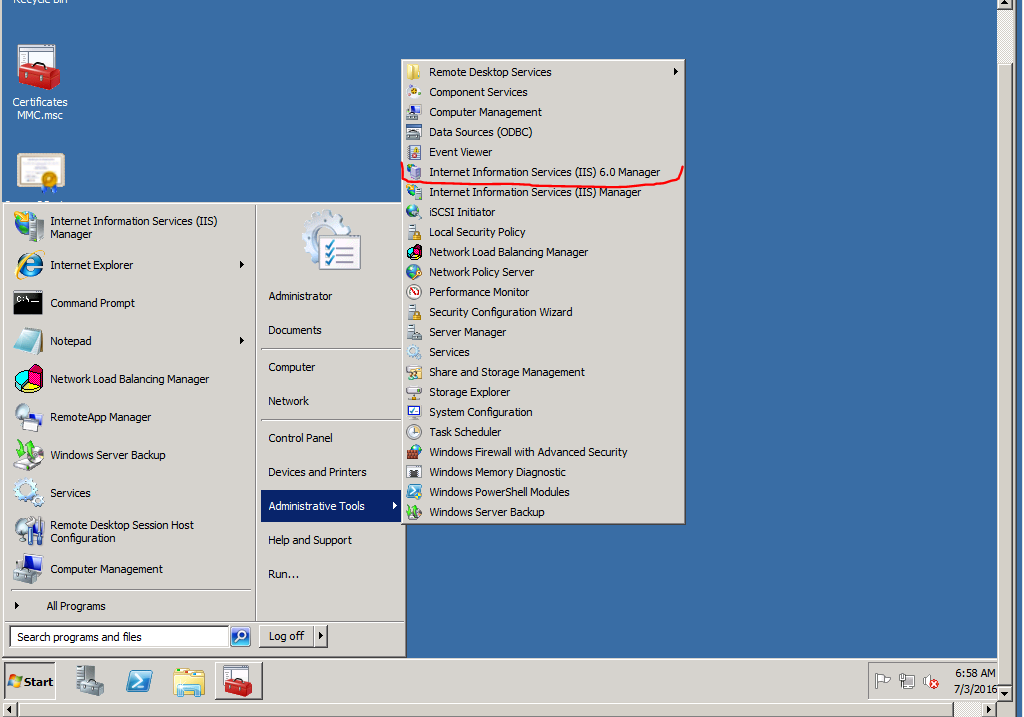Click the Performance Monitor icon

coord(413,293)
